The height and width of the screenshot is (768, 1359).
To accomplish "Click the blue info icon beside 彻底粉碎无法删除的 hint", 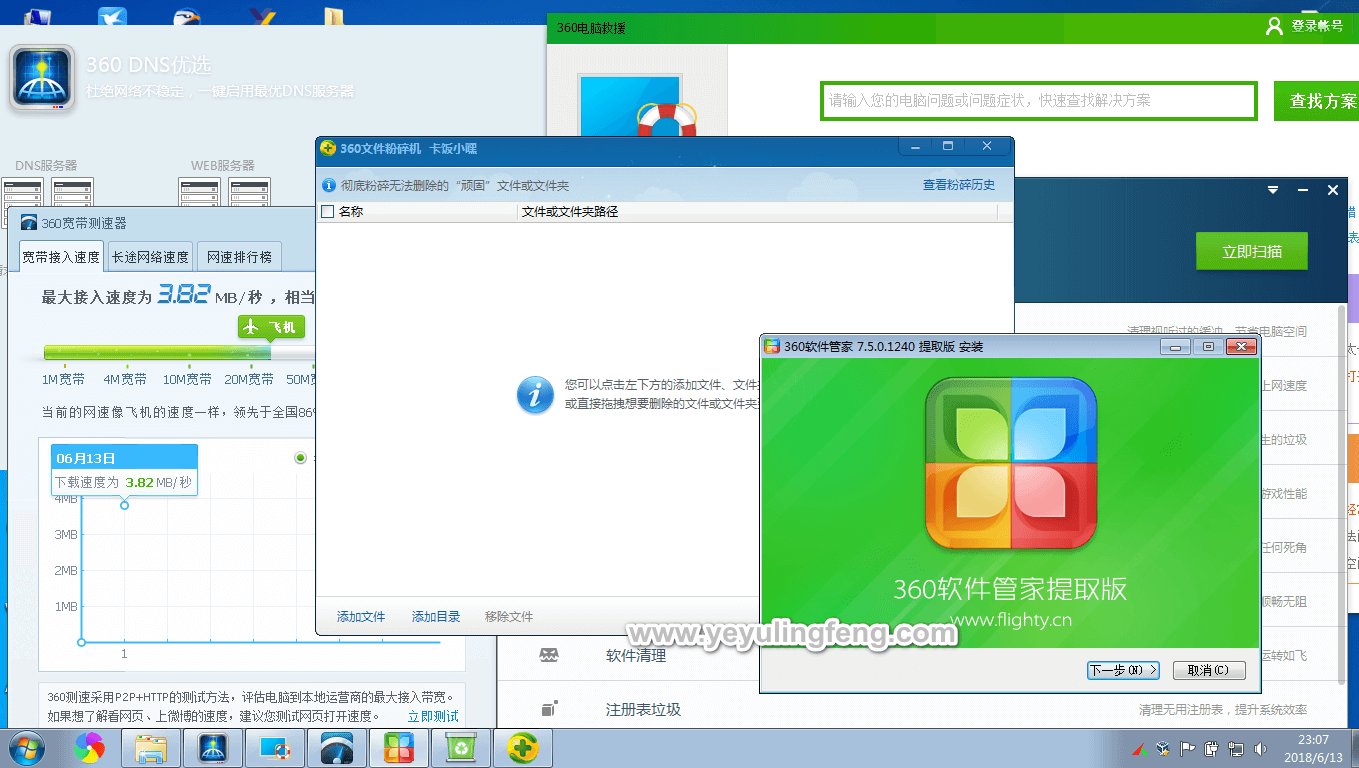I will point(328,185).
